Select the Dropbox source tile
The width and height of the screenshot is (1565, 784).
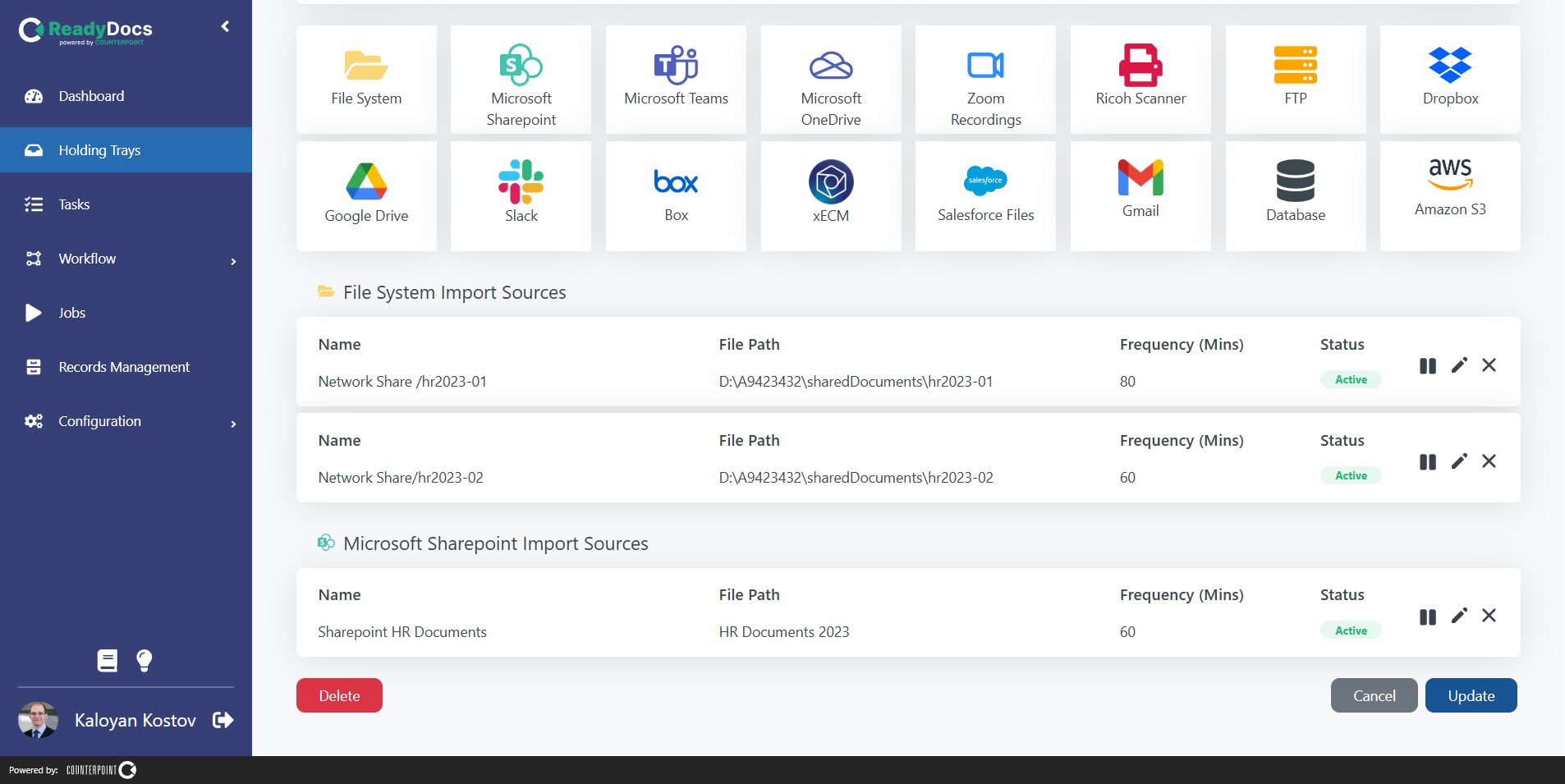click(1450, 80)
